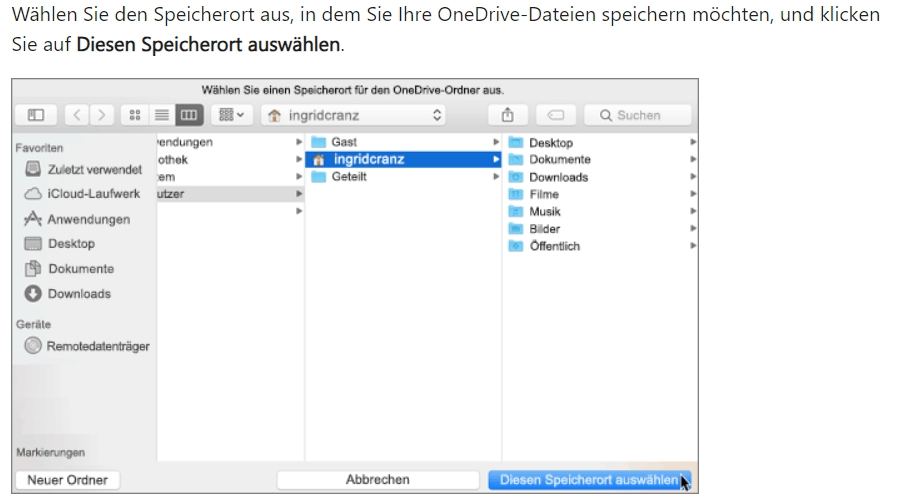Click the iCloud cloud icon
Screen dimensions: 907x499
click(33, 194)
